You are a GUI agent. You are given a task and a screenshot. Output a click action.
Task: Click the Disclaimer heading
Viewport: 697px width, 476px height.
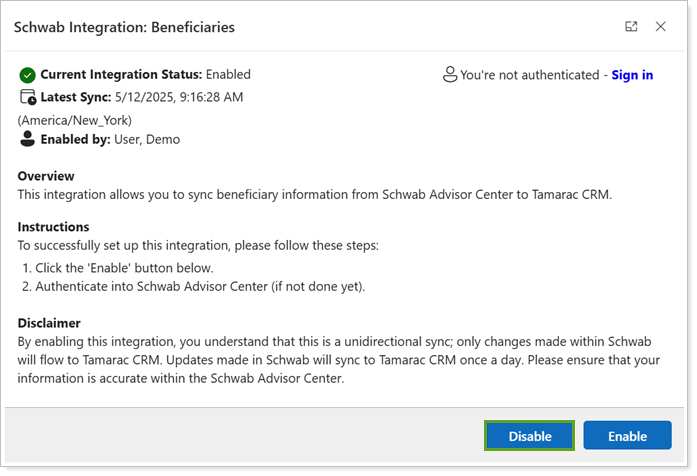49,323
